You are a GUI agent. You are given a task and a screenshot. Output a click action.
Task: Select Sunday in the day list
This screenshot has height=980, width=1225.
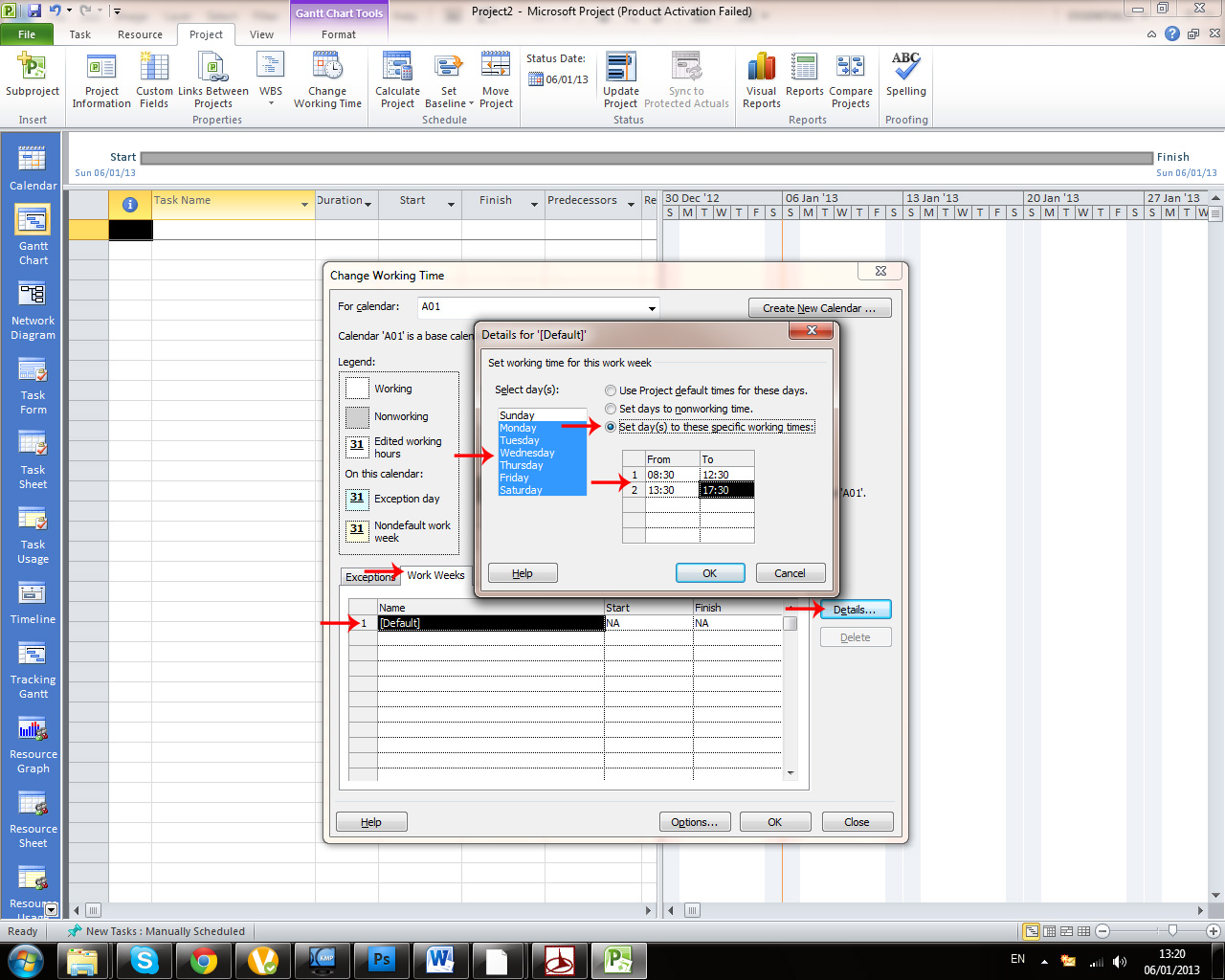tap(542, 415)
